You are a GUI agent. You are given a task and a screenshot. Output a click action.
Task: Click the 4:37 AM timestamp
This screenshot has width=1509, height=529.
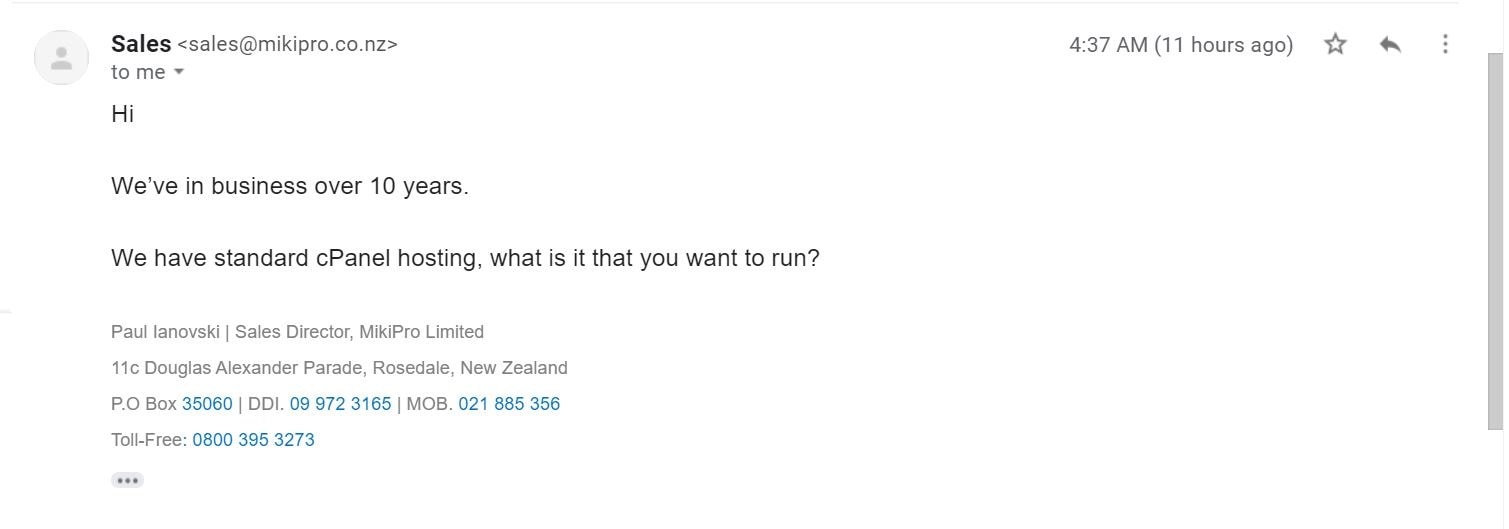[1181, 45]
